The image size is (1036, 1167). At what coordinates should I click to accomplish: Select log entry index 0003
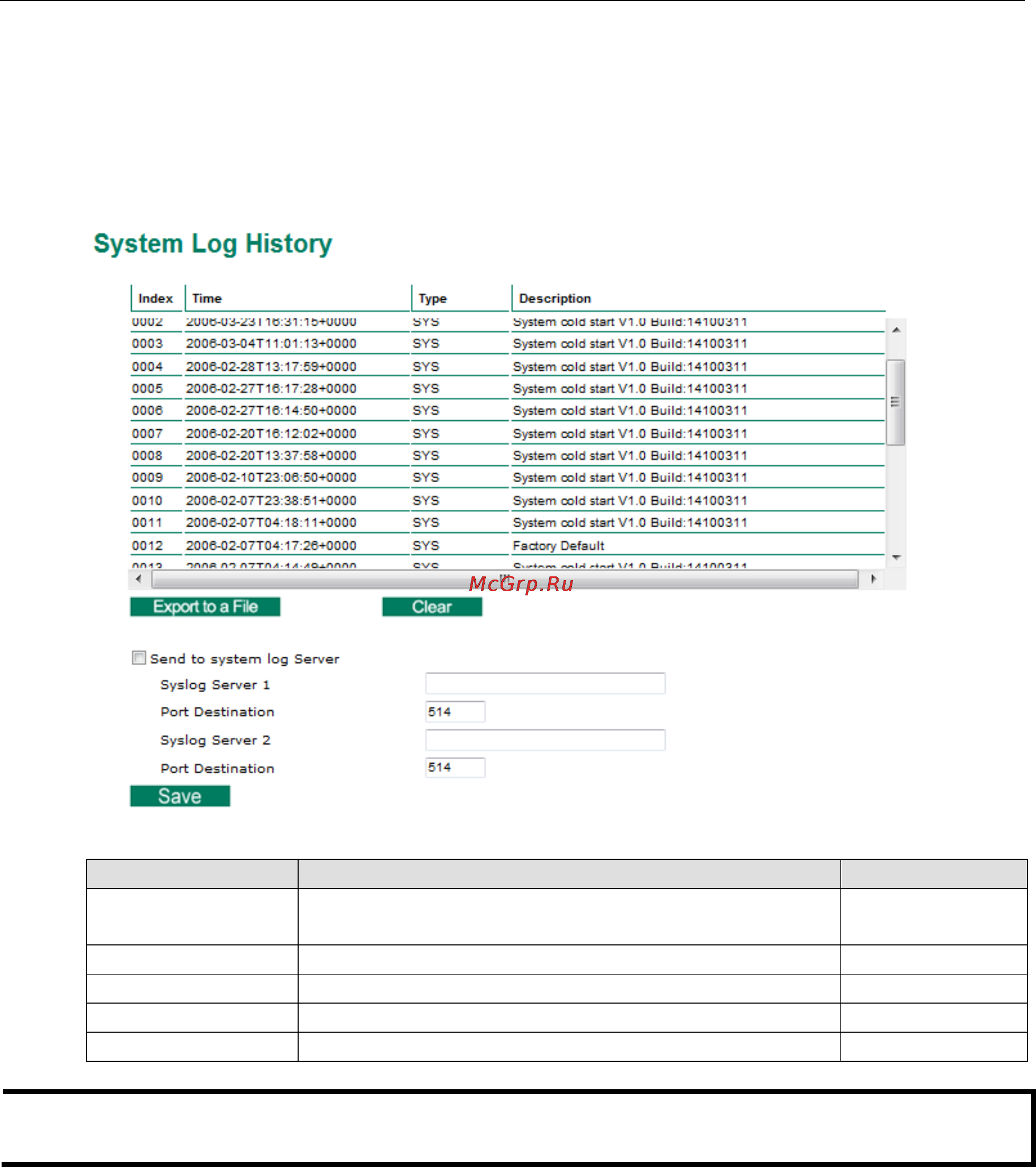coord(147,344)
